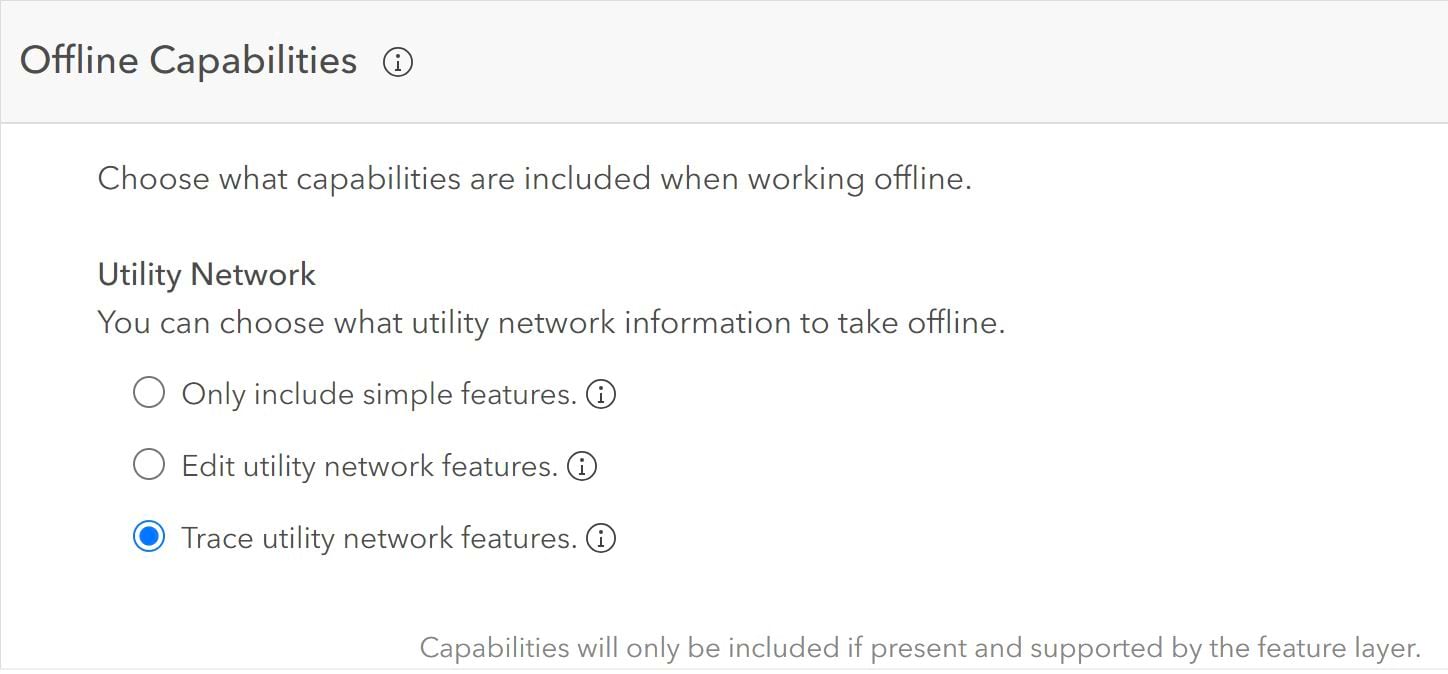The image size is (1448, 674).
Task: Click the capabilities disclaimer at the bottom
Action: coord(920,647)
